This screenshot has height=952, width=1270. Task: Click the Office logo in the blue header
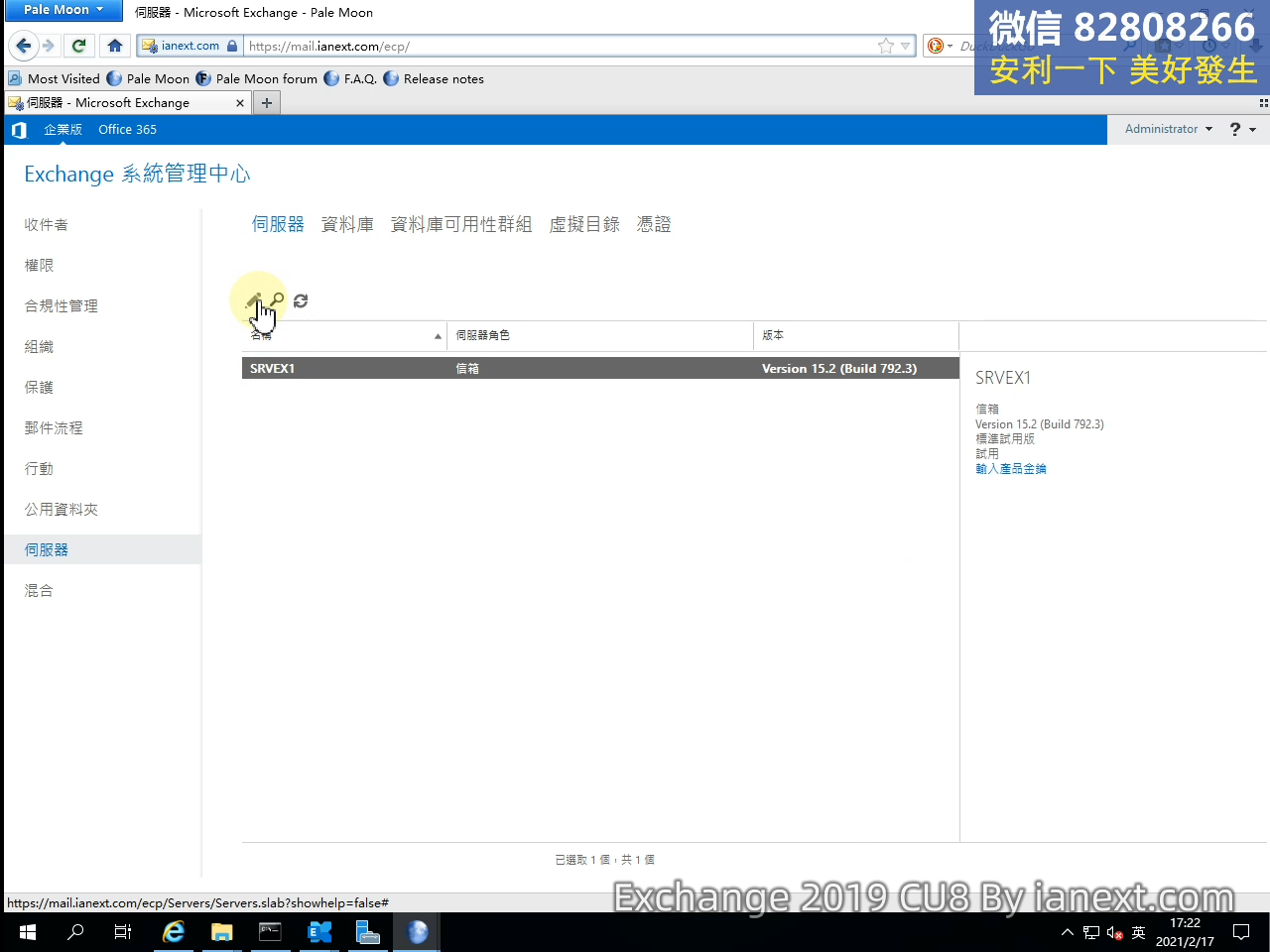pyautogui.click(x=19, y=130)
